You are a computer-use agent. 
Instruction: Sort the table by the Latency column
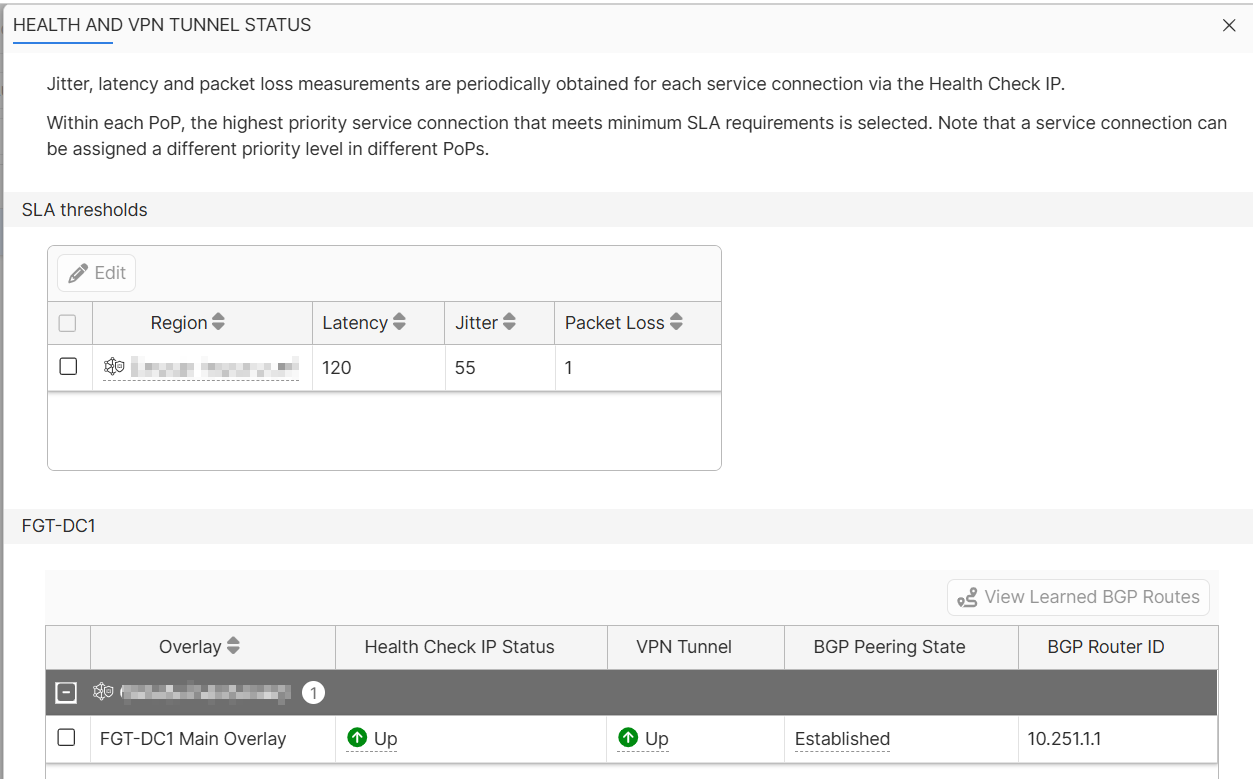pyautogui.click(x=399, y=322)
